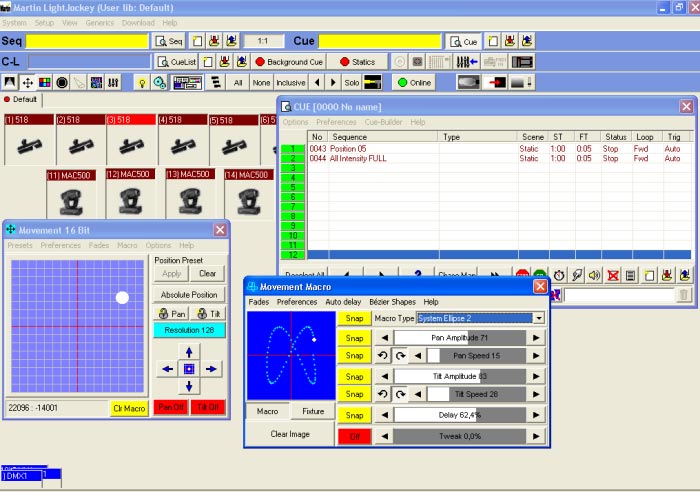Open Auto delay menu in Movement Macro
The width and height of the screenshot is (700, 492).
pos(343,302)
